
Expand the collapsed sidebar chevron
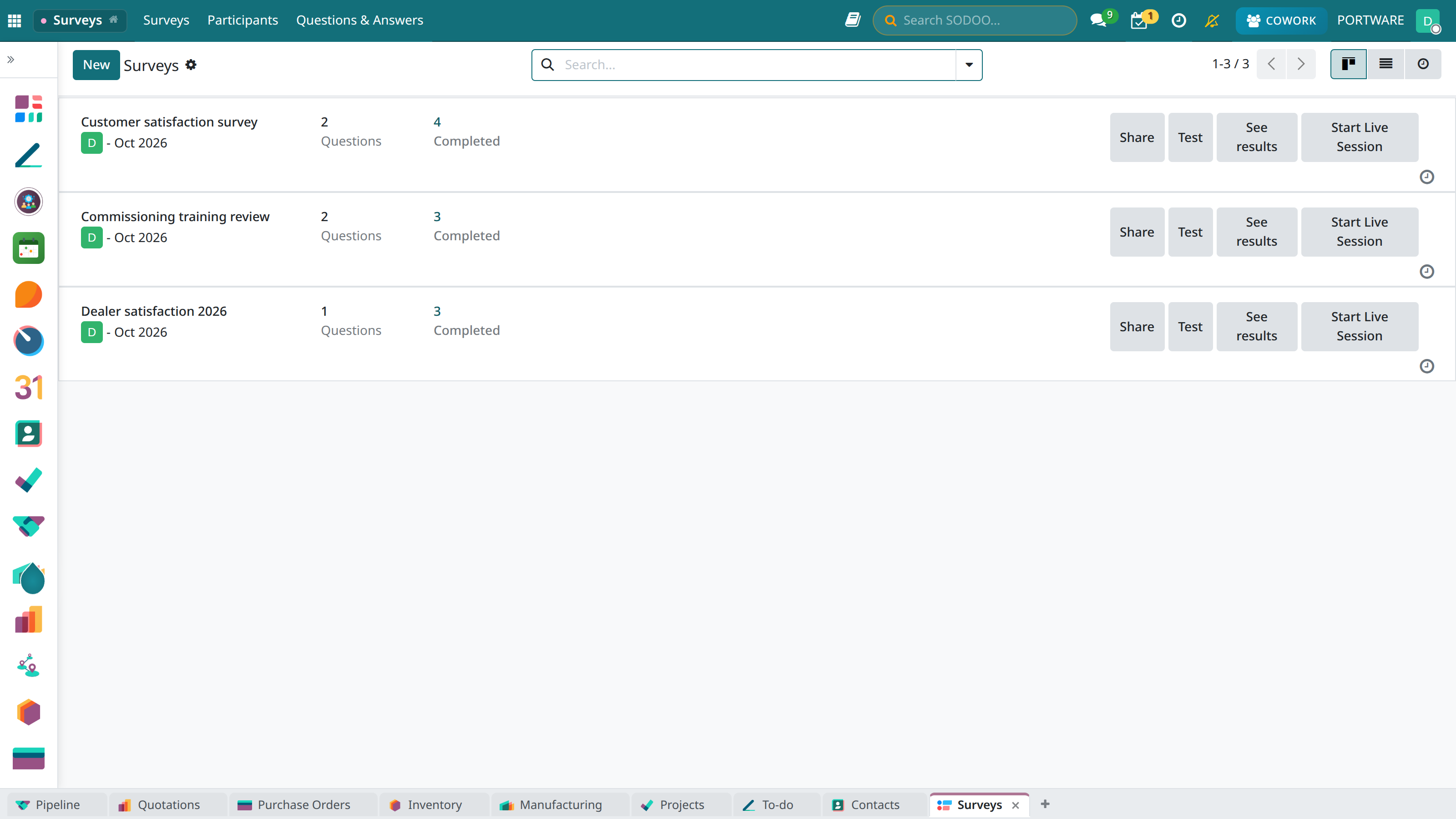pos(11,59)
